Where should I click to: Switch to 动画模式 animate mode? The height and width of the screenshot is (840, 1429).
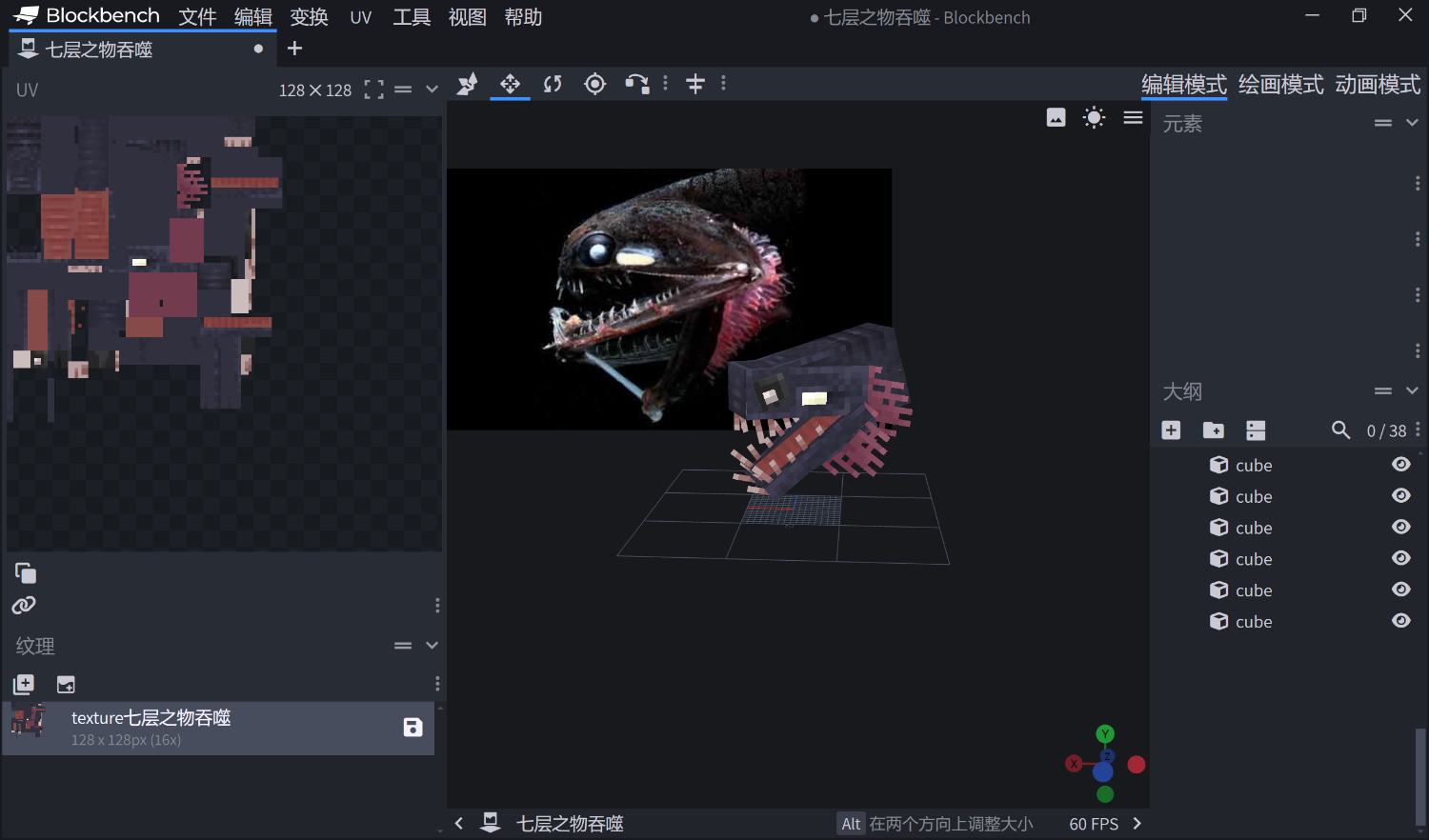(1378, 85)
